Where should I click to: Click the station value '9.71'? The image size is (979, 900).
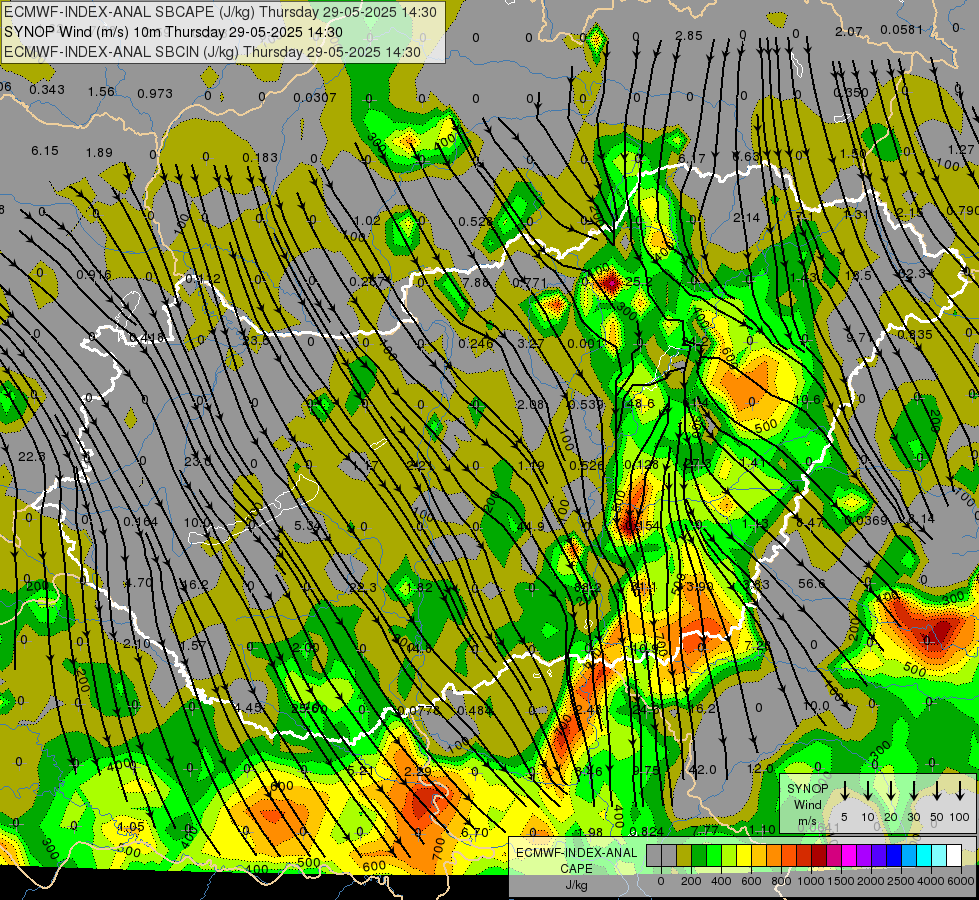860,338
